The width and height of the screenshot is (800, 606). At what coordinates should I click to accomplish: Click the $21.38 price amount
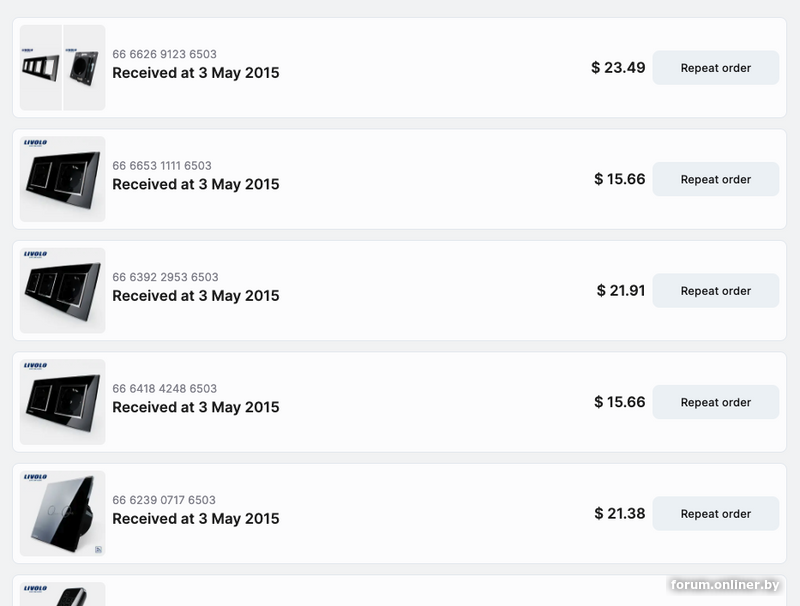[x=619, y=514]
